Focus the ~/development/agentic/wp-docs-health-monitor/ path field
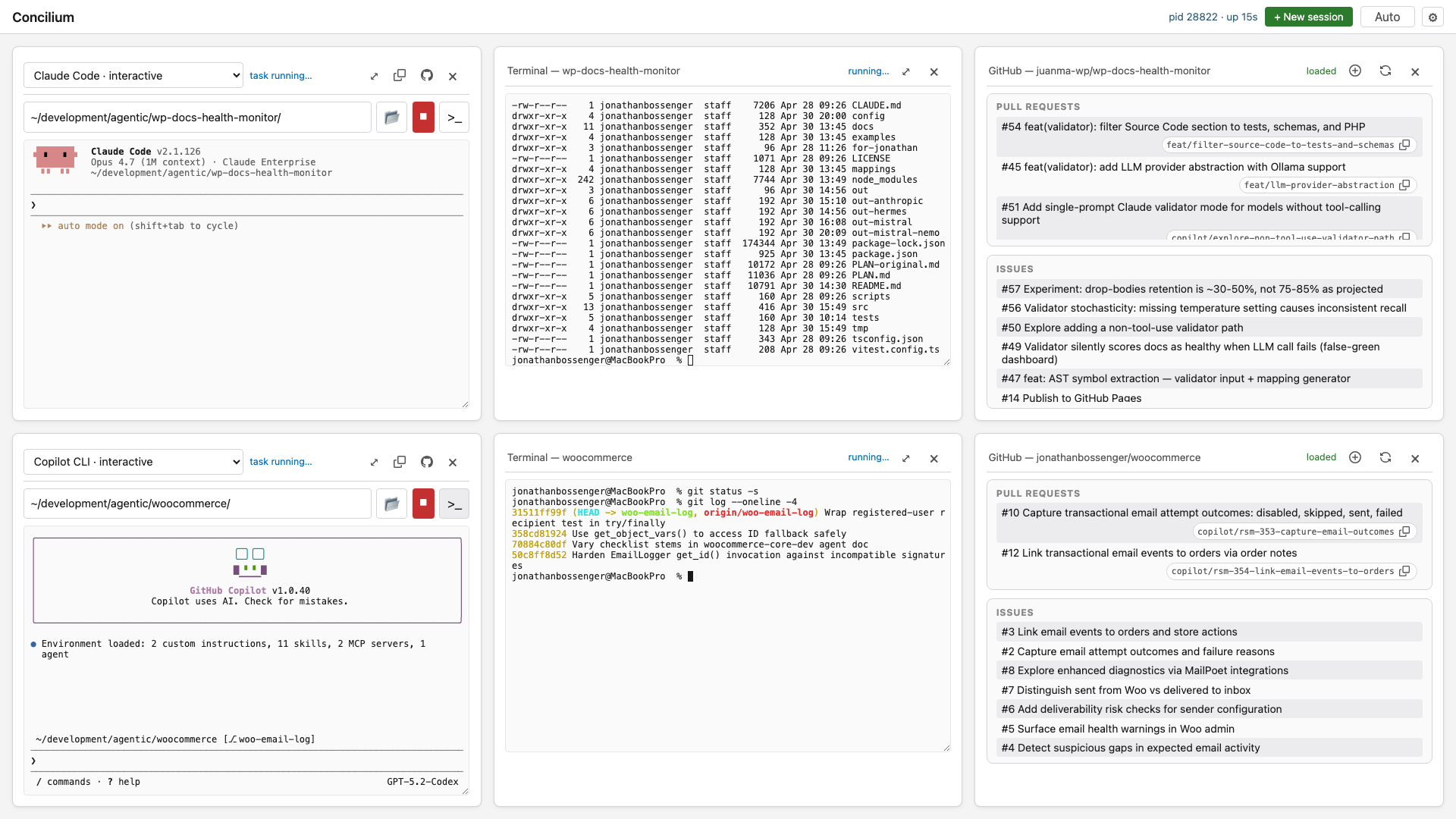The image size is (1456, 819). (197, 118)
